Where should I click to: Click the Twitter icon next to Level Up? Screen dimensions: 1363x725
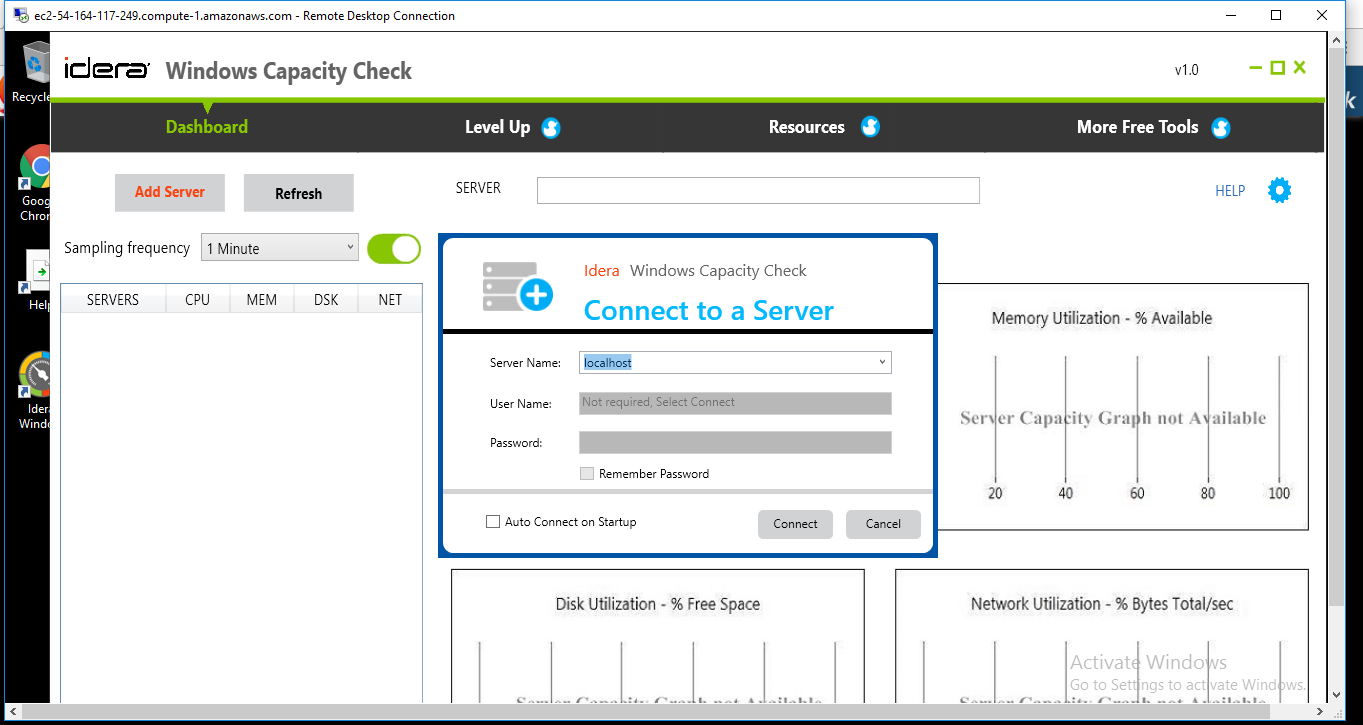click(552, 127)
